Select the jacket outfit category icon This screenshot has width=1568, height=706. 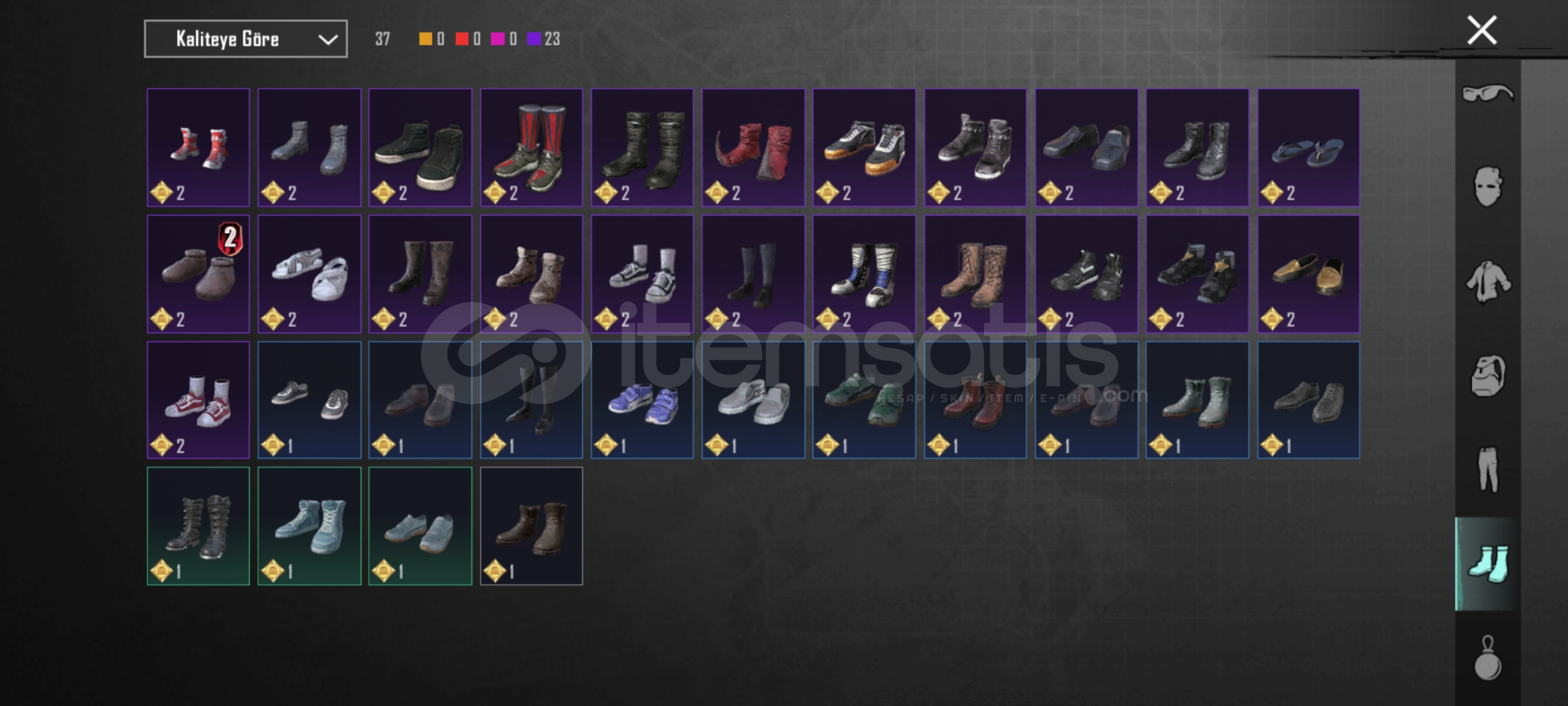tap(1488, 282)
